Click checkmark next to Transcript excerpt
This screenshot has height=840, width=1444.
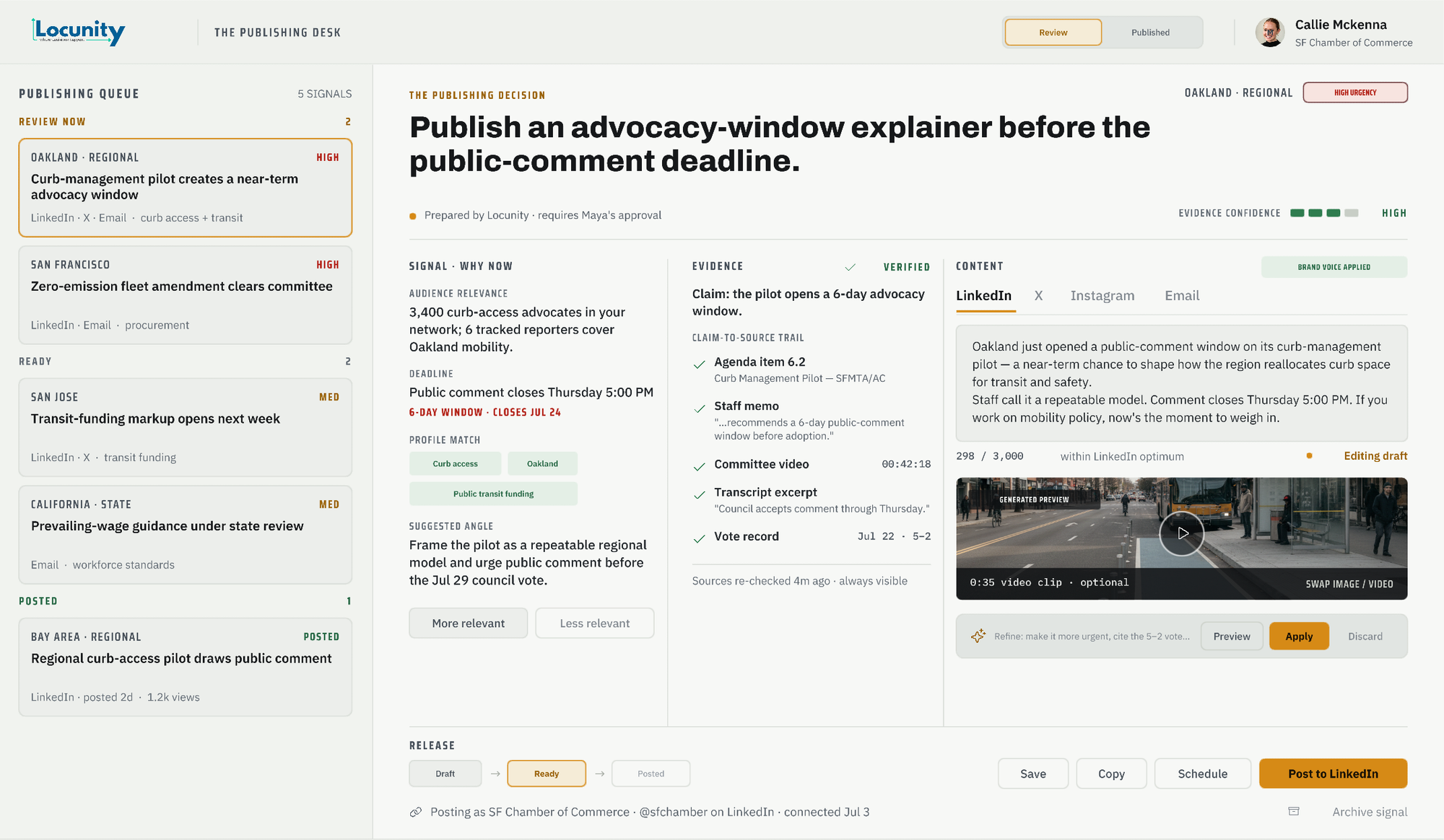(x=699, y=495)
